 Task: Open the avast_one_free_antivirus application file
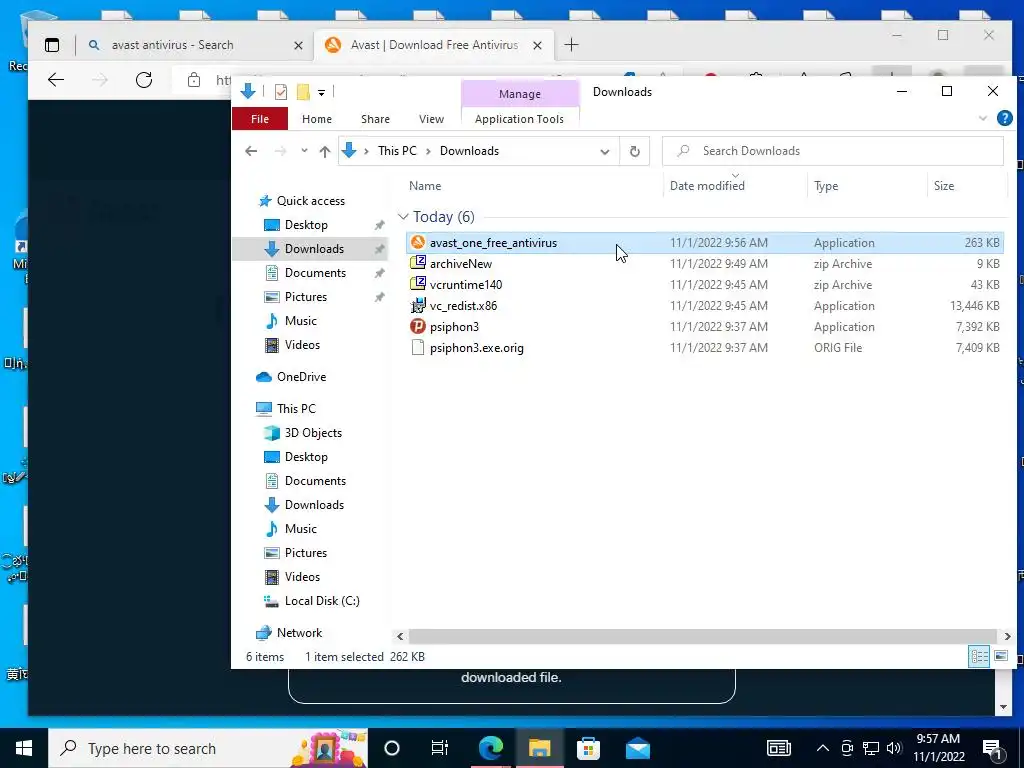(x=704, y=243)
